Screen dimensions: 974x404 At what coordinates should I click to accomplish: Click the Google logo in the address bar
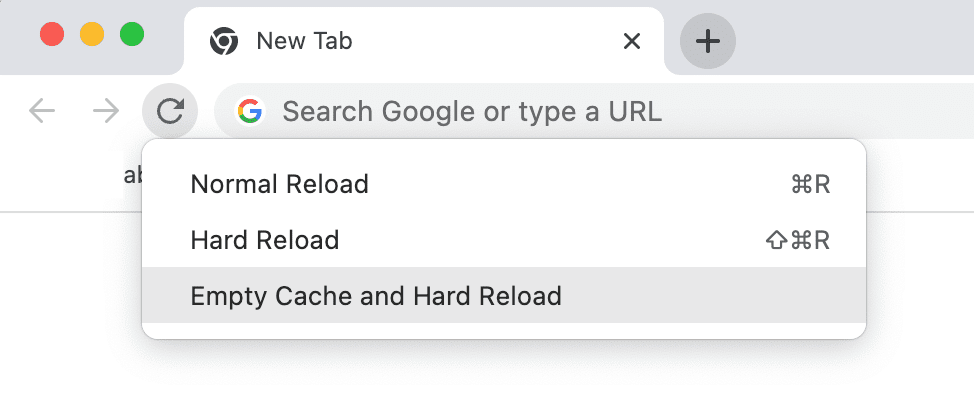[249, 111]
